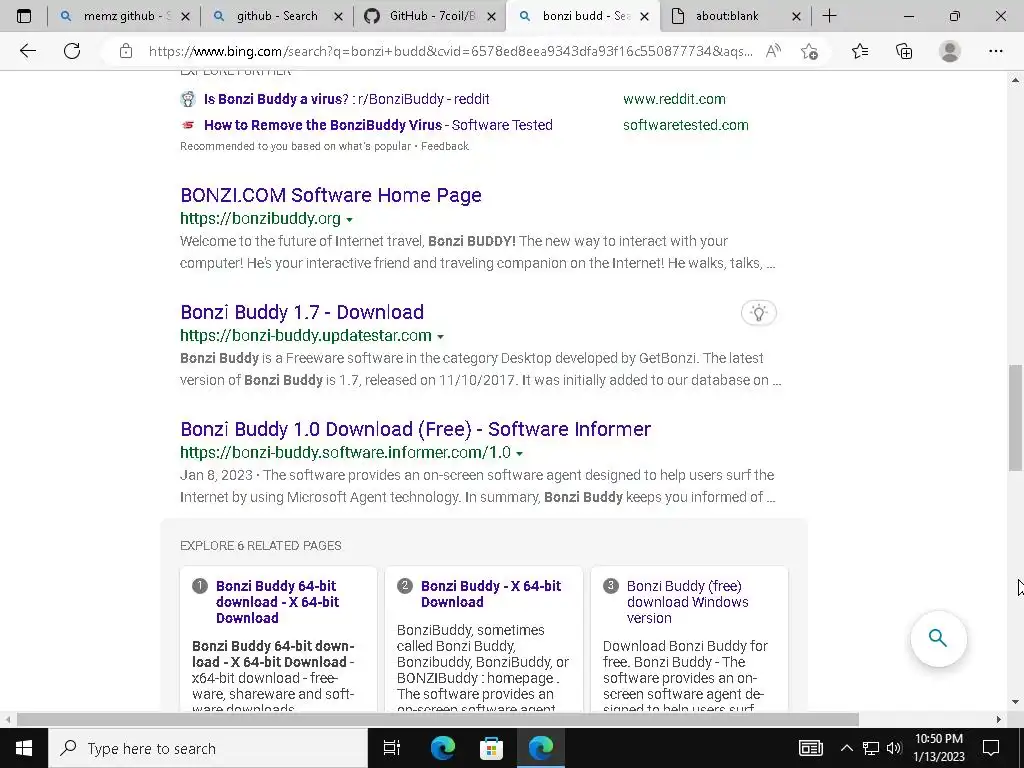Screen dimensions: 1024x768
Task: Open Microsoft Store on the taskbar
Action: click(491, 748)
